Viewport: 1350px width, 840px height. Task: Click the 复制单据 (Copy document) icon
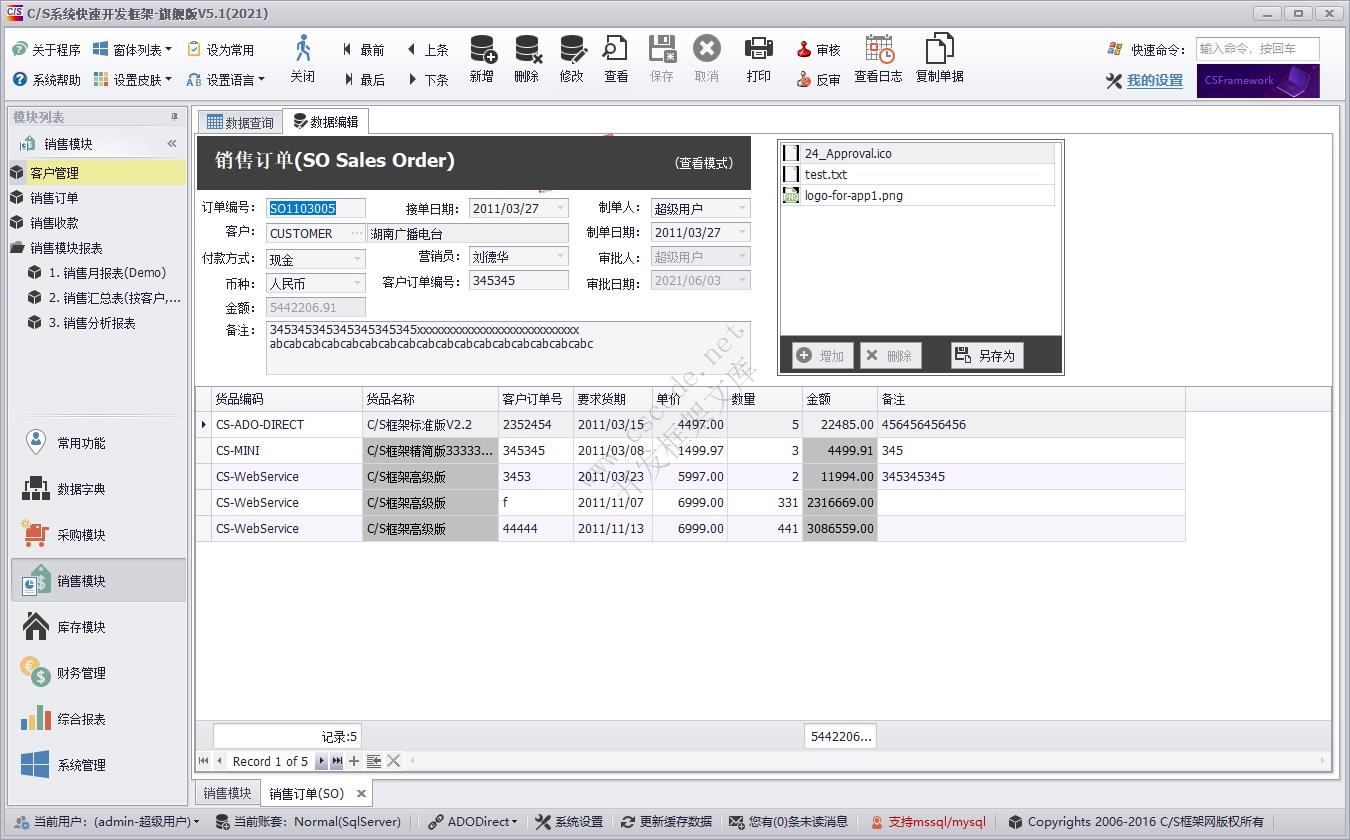(x=939, y=50)
